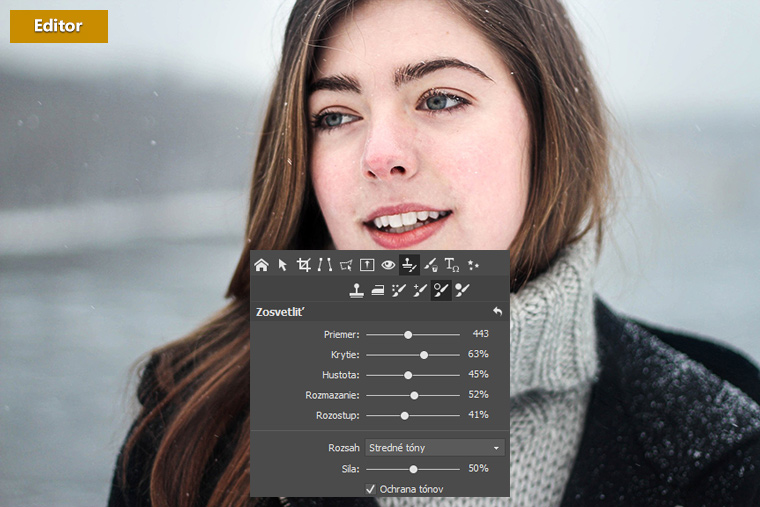Click the Priemer slider handle
This screenshot has height=507, width=760.
[408, 335]
